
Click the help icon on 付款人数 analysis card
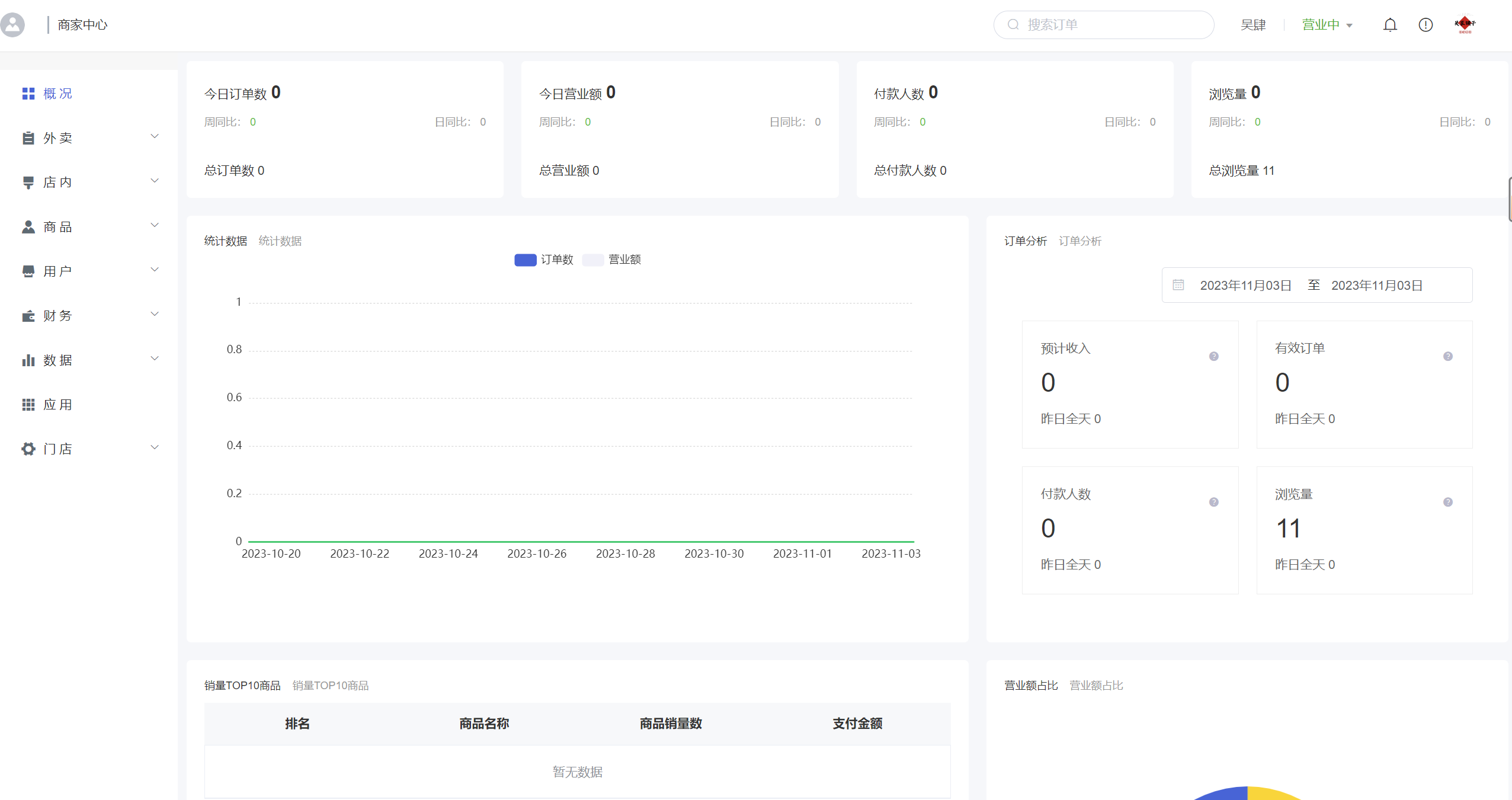[1214, 502]
